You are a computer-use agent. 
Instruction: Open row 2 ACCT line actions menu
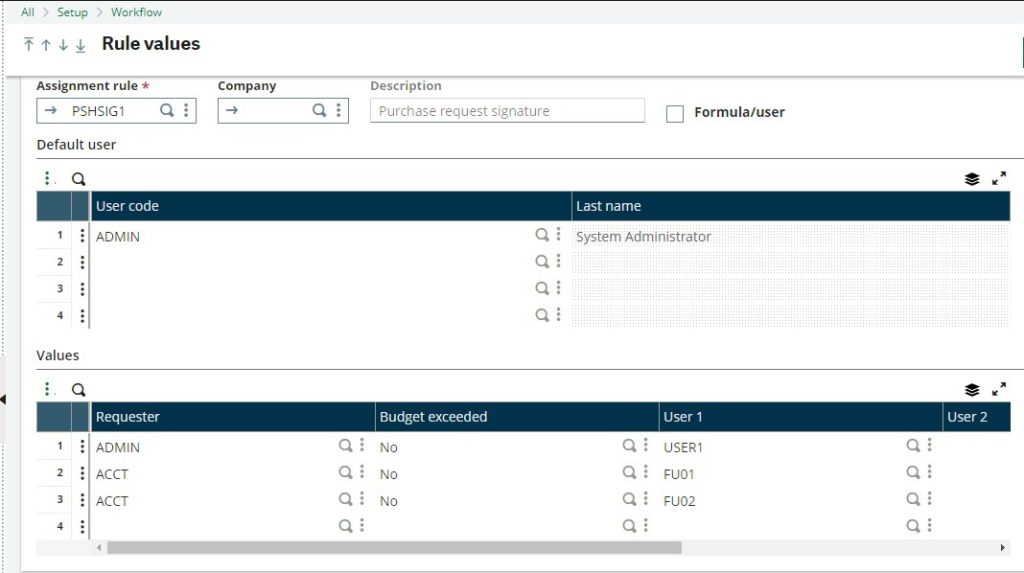click(82, 473)
